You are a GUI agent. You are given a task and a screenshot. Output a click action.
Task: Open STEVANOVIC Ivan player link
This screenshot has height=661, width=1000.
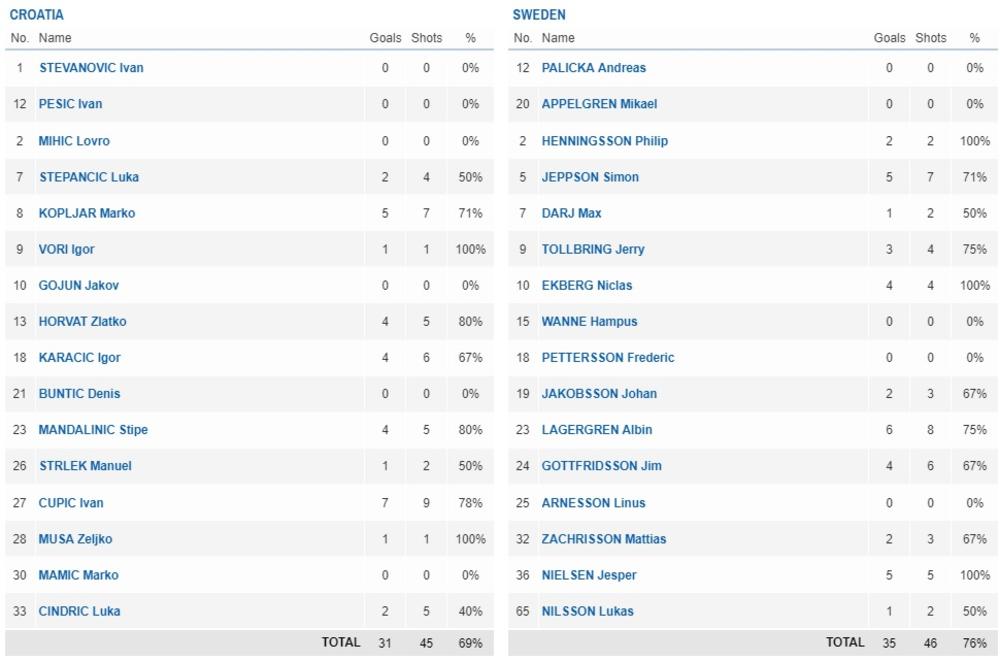click(91, 68)
